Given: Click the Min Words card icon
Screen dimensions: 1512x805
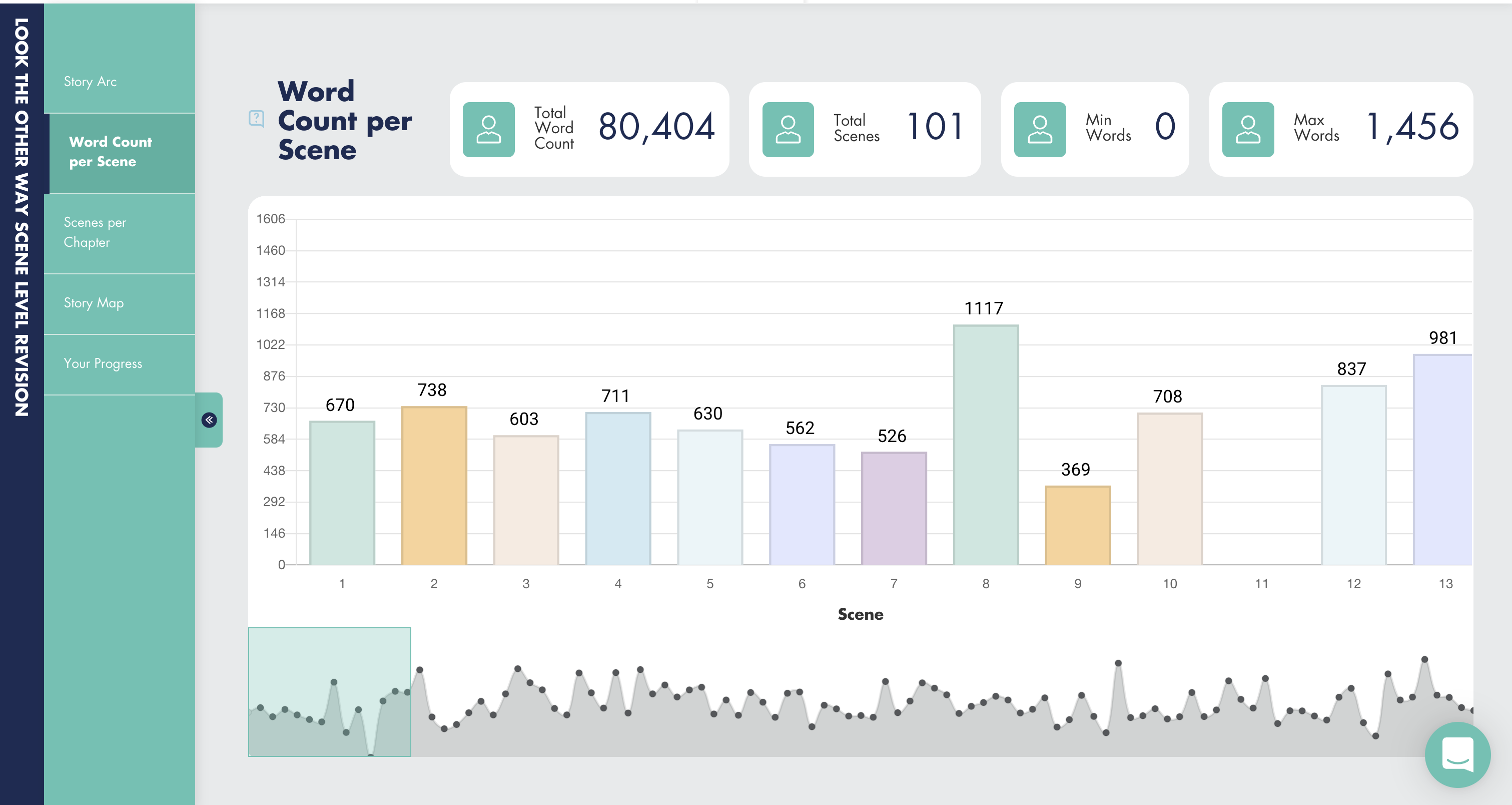Looking at the screenshot, I should (1040, 129).
